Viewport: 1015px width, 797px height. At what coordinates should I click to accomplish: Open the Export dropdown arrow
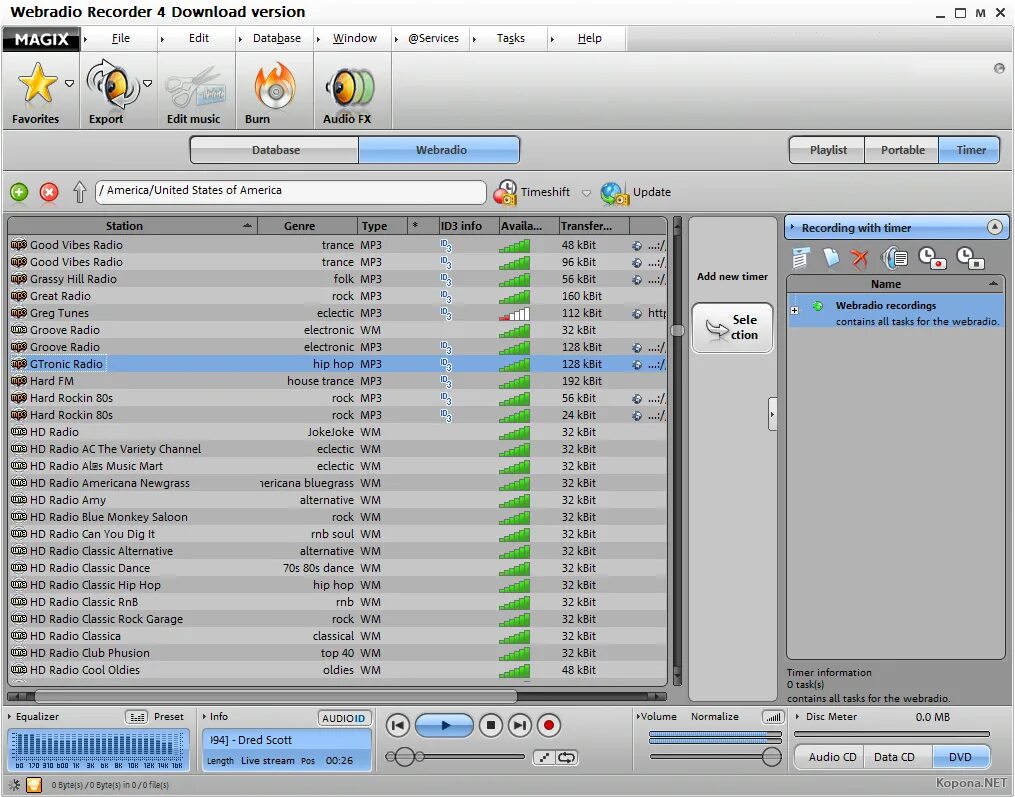tap(148, 83)
